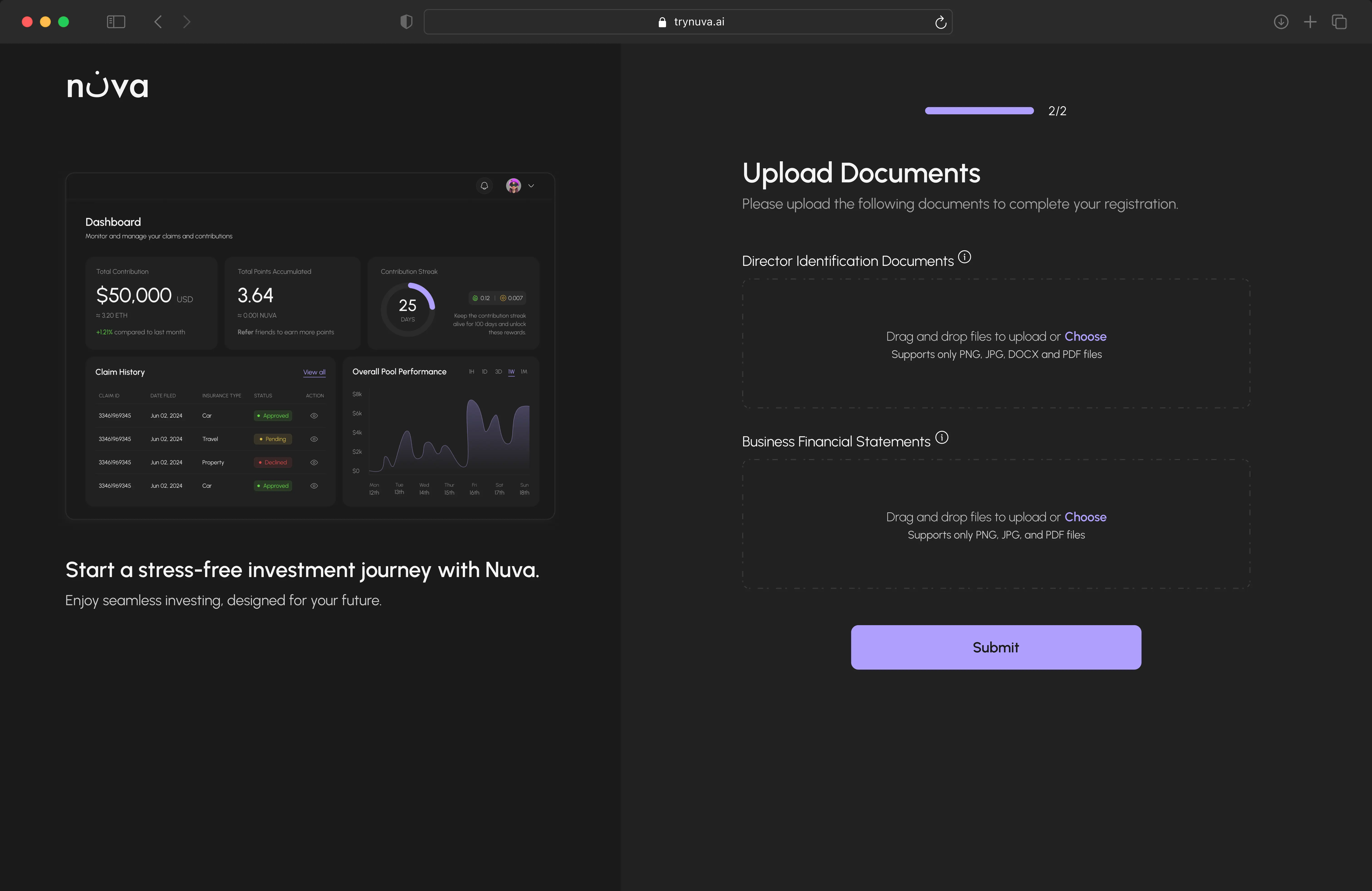Click the privacy shield icon in Safari toolbar

tap(407, 21)
